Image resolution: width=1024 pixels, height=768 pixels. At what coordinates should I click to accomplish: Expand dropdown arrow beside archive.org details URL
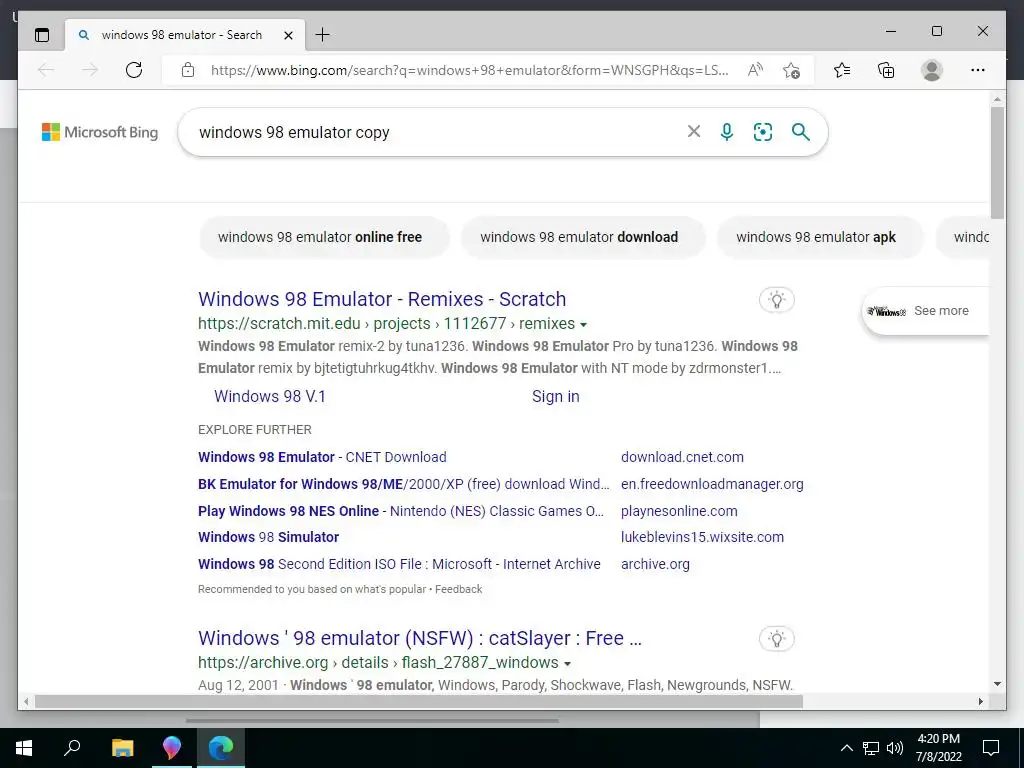(x=568, y=664)
